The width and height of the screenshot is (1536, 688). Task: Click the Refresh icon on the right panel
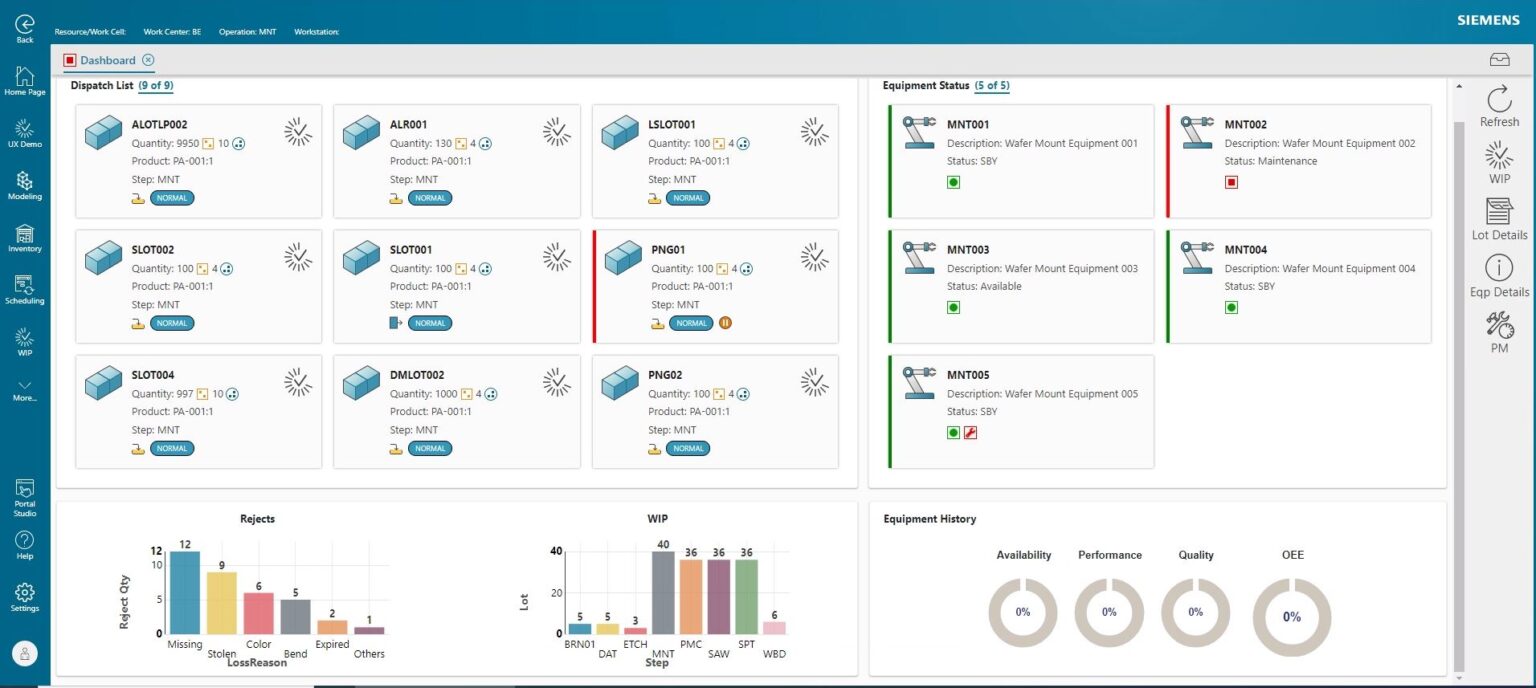[x=1499, y=103]
